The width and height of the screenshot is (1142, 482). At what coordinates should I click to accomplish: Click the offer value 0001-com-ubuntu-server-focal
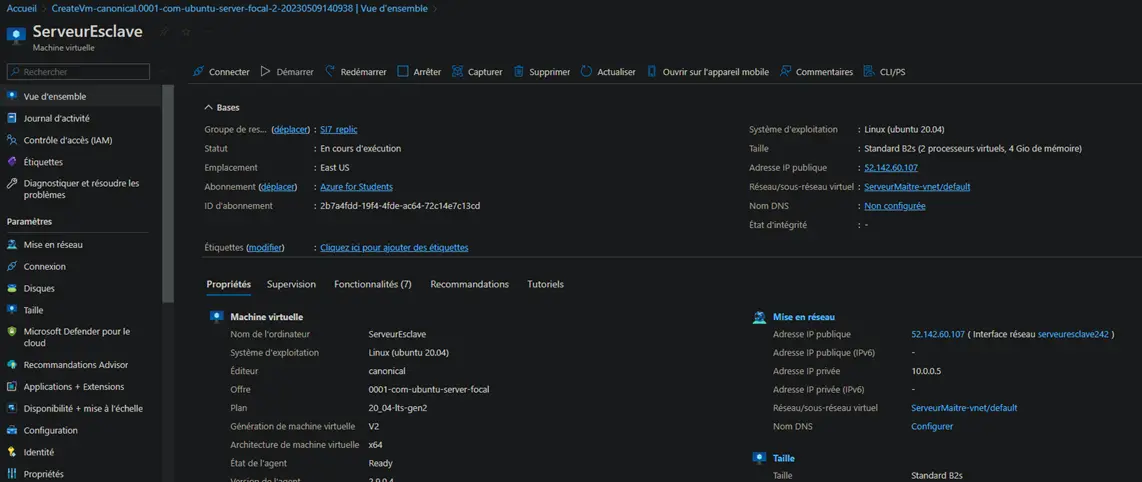coord(429,390)
